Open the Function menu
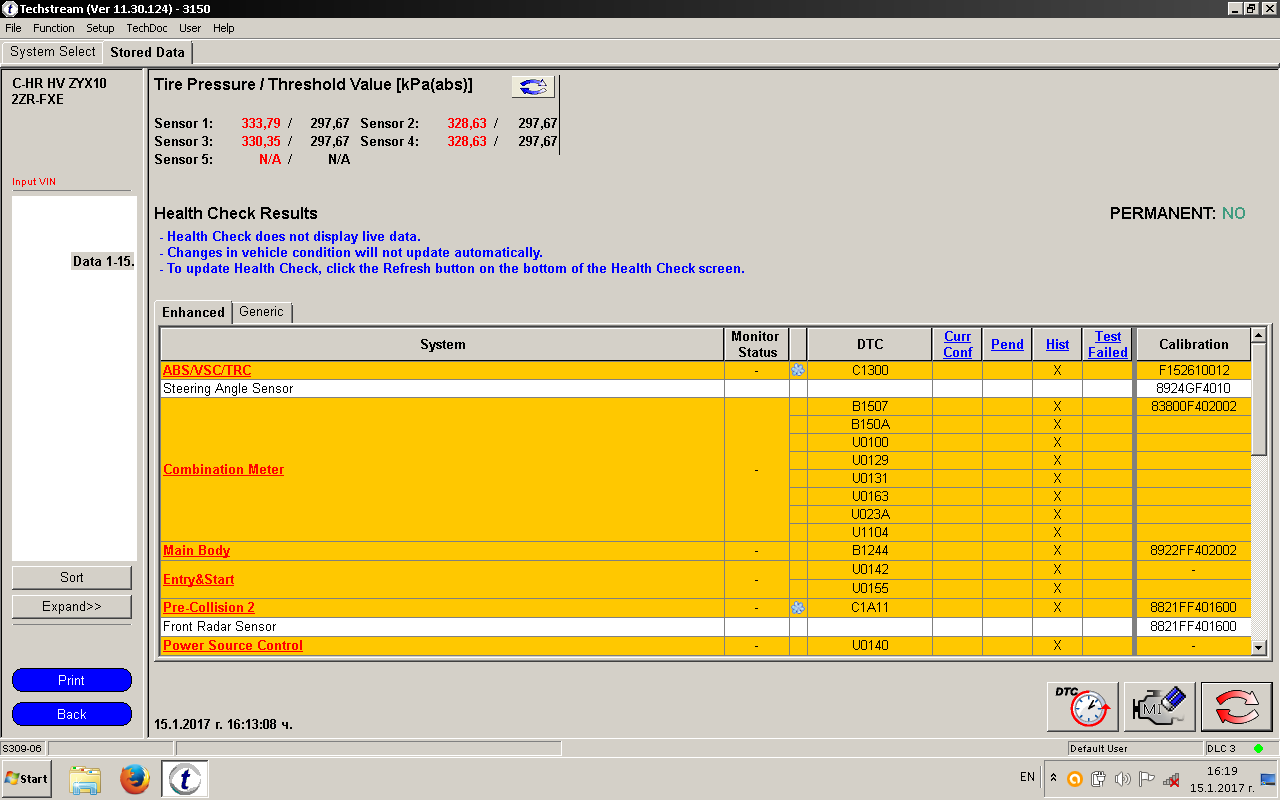 coord(54,28)
